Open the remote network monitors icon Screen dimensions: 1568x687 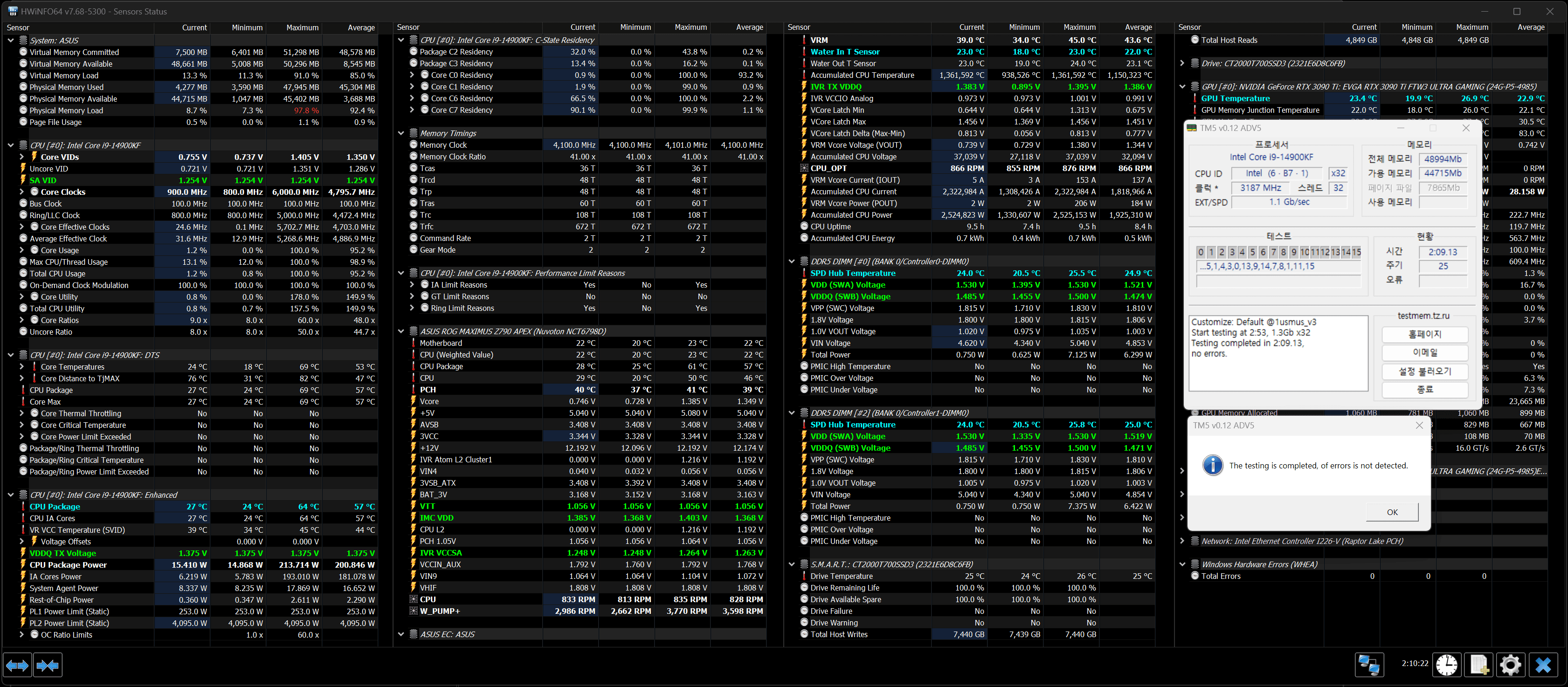coord(1369,665)
